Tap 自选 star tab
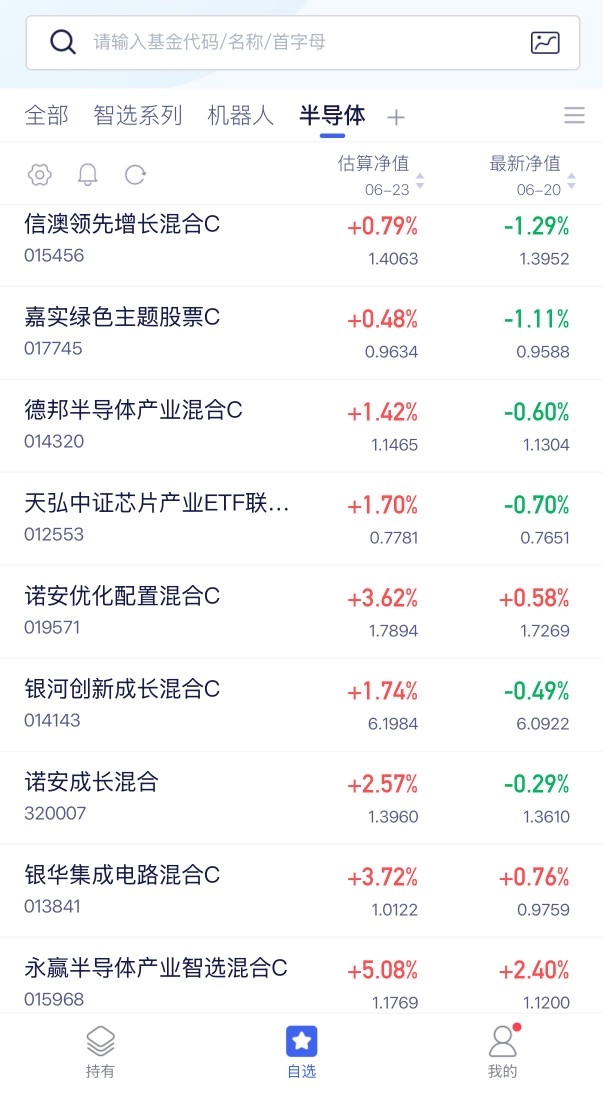This screenshot has height=1111, width=603. tap(301, 1051)
